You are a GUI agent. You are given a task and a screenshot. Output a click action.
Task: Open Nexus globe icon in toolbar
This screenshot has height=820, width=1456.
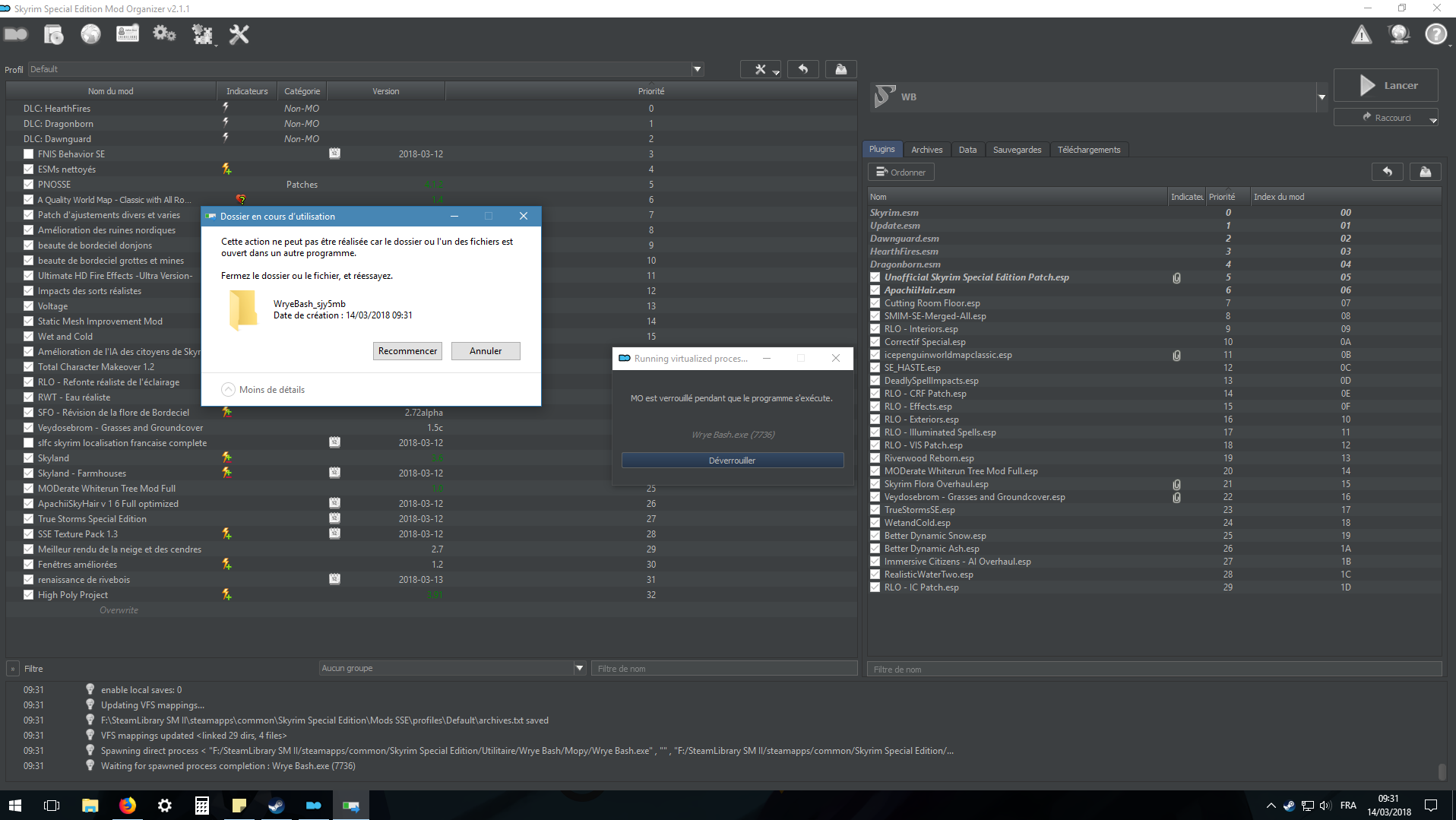[x=90, y=34]
